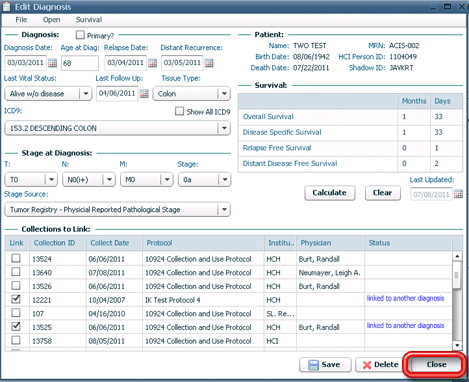The image size is (469, 382).
Task: Click the collections list scrollbar thumb
Action: 457,275
